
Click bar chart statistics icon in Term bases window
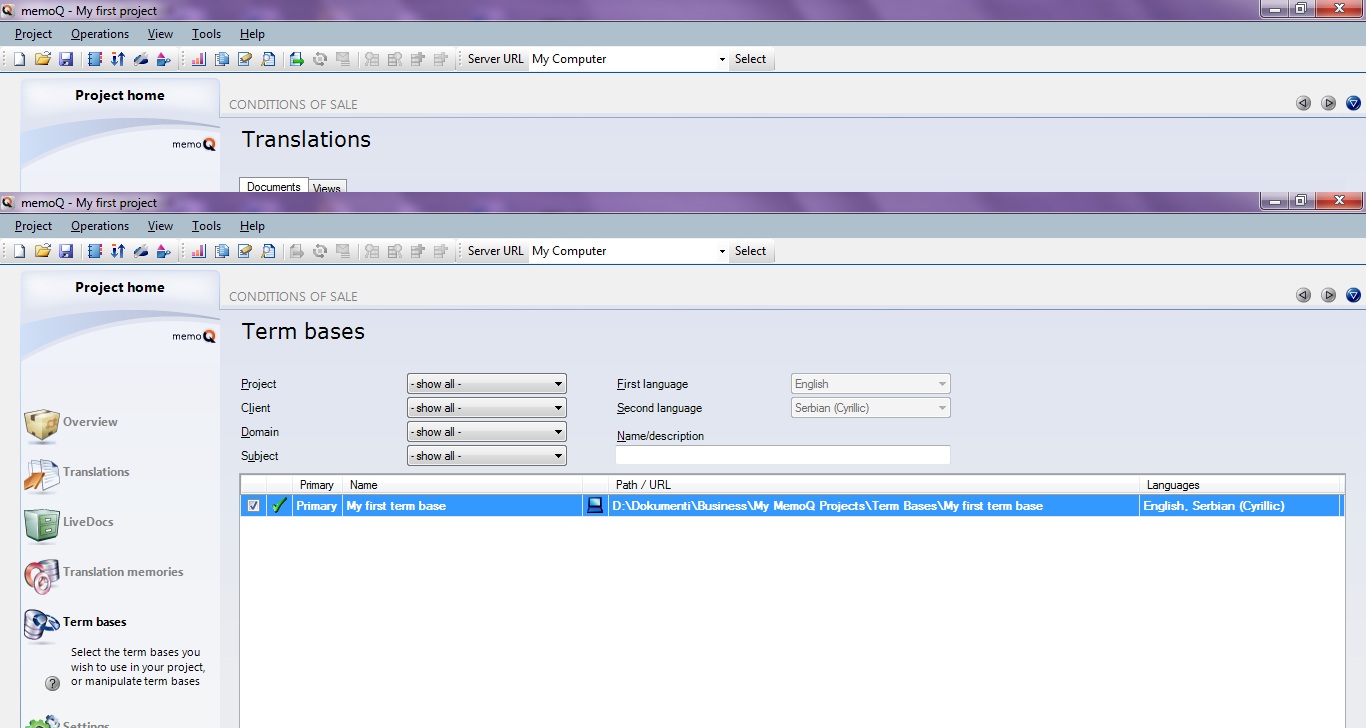point(198,251)
